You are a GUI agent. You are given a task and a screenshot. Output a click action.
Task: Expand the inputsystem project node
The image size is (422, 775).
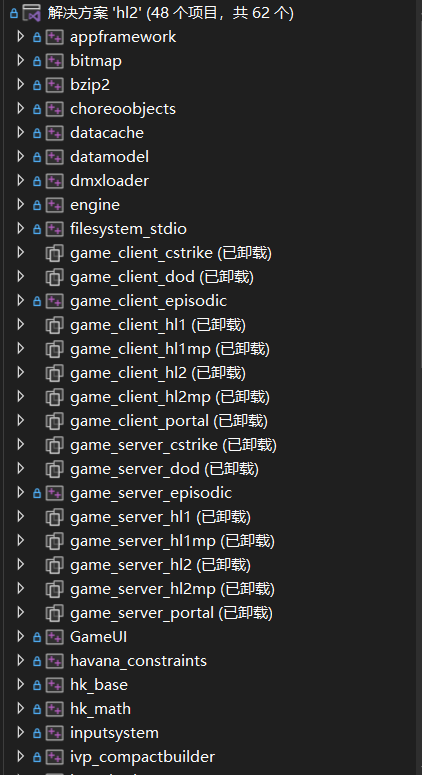click(x=20, y=732)
